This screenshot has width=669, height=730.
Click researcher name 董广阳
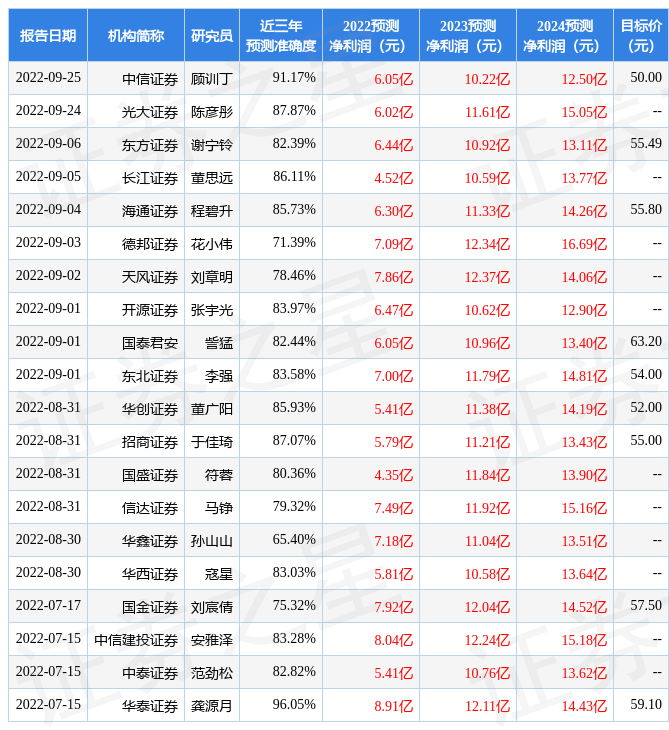pos(211,409)
